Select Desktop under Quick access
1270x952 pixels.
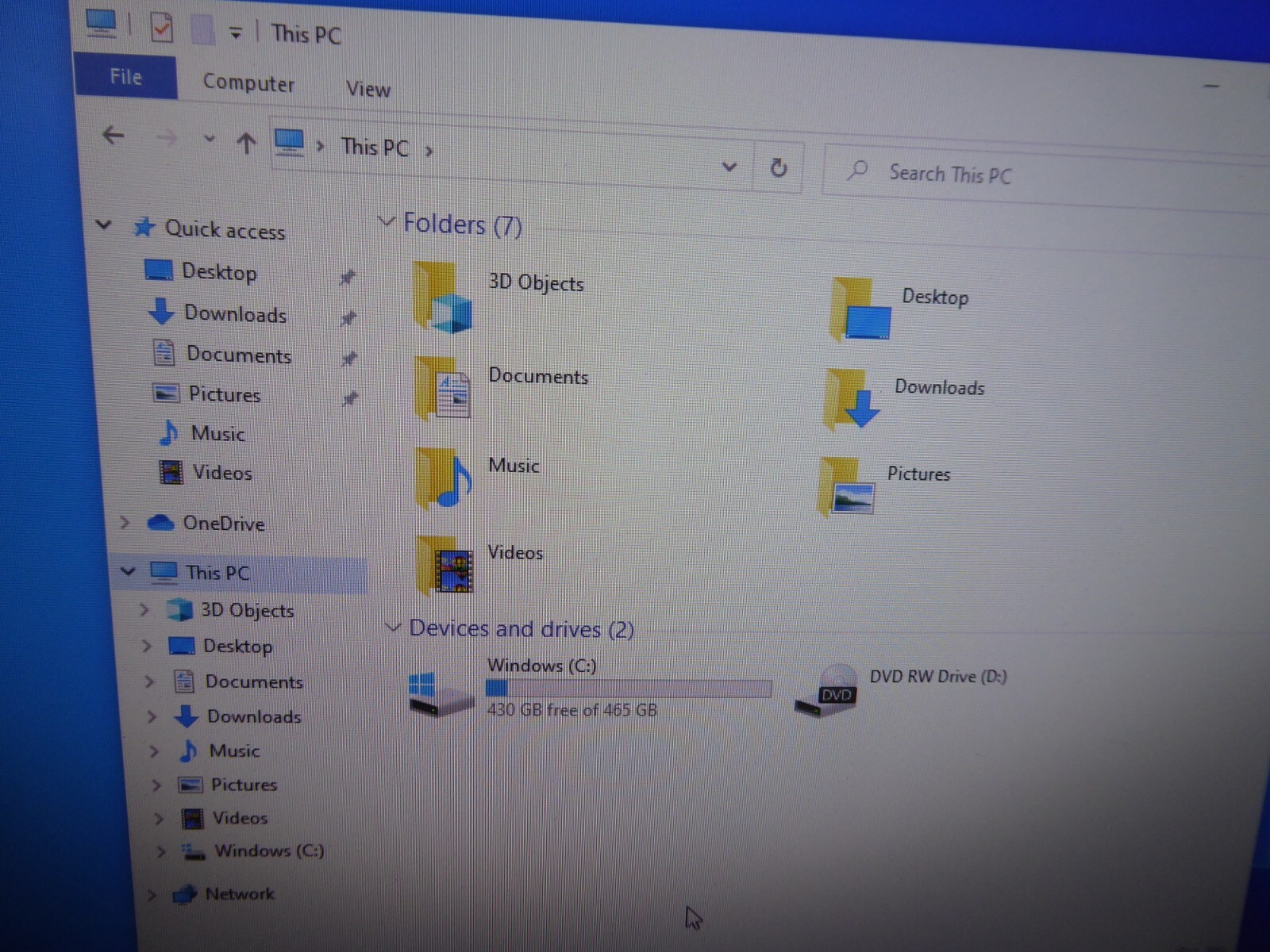[x=219, y=272]
